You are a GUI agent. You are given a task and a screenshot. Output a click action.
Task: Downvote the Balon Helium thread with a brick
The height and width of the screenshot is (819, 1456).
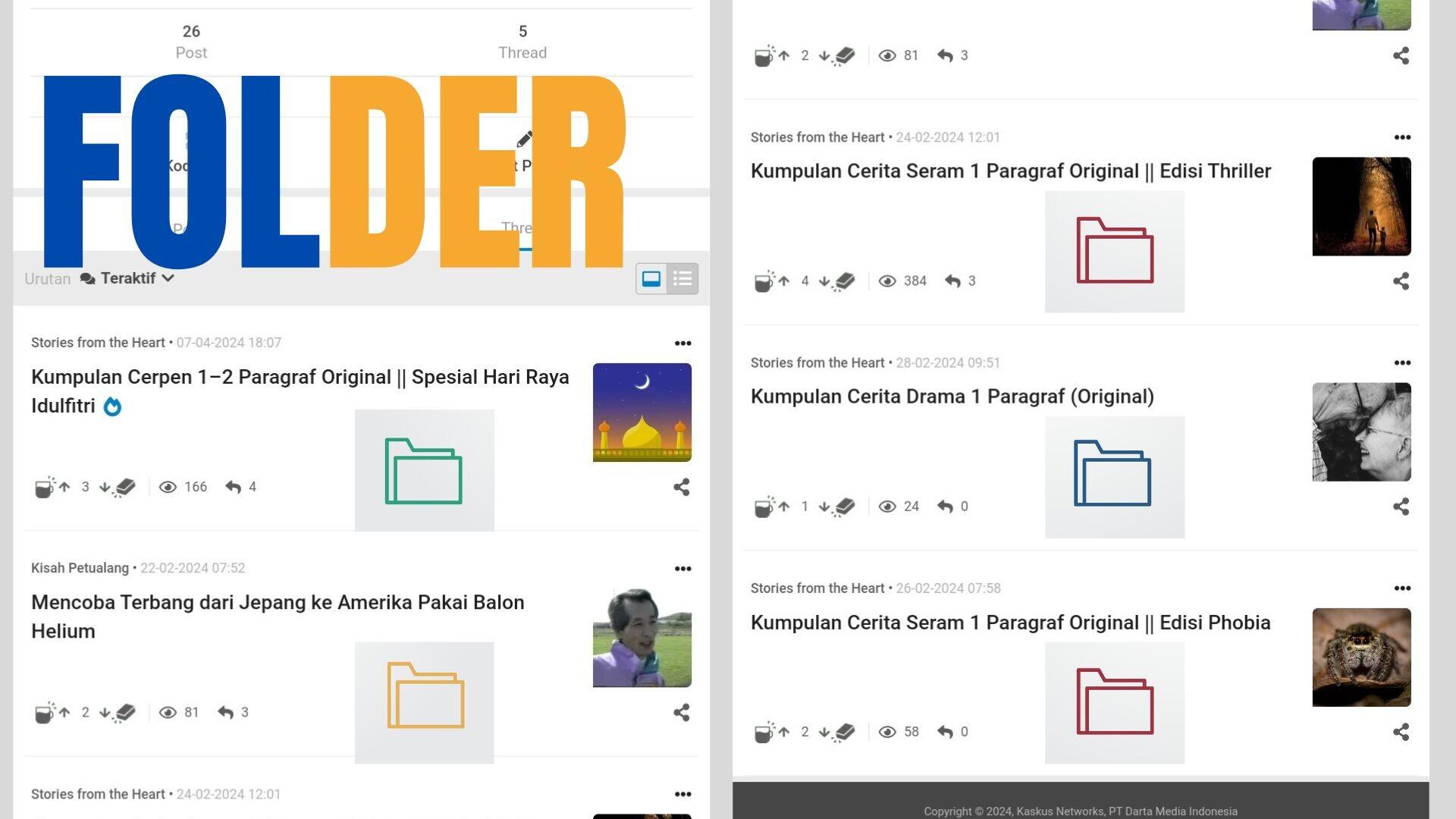point(118,712)
